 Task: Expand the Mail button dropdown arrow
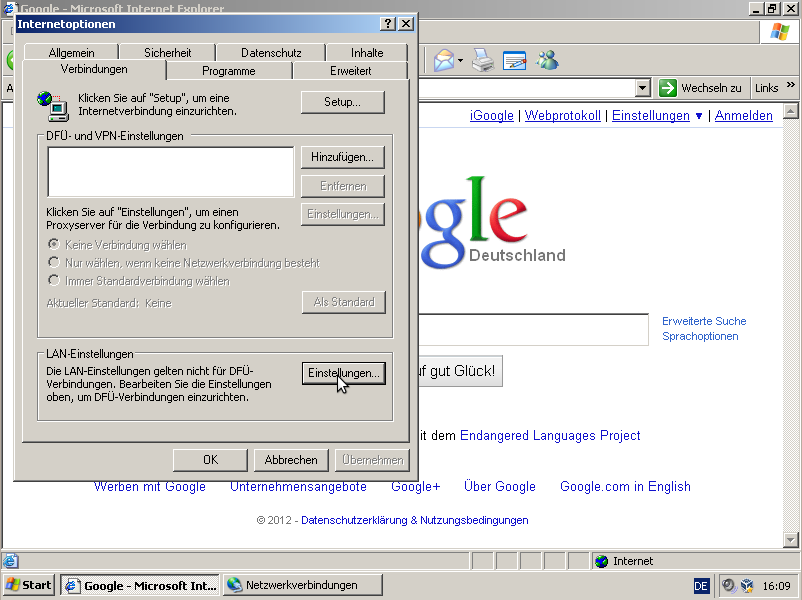[x=461, y=61]
